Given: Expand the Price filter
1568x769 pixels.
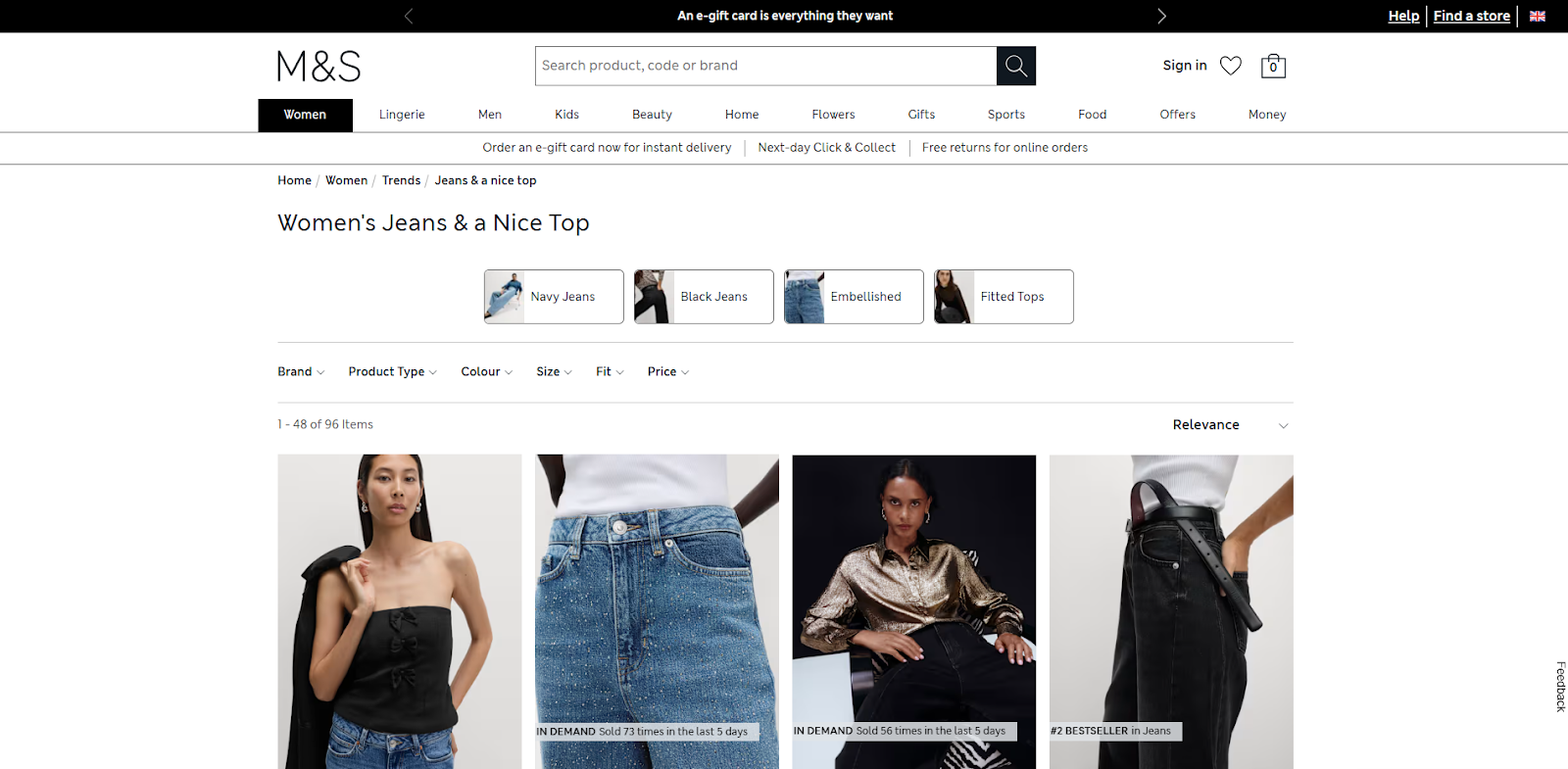Looking at the screenshot, I should click(x=667, y=372).
